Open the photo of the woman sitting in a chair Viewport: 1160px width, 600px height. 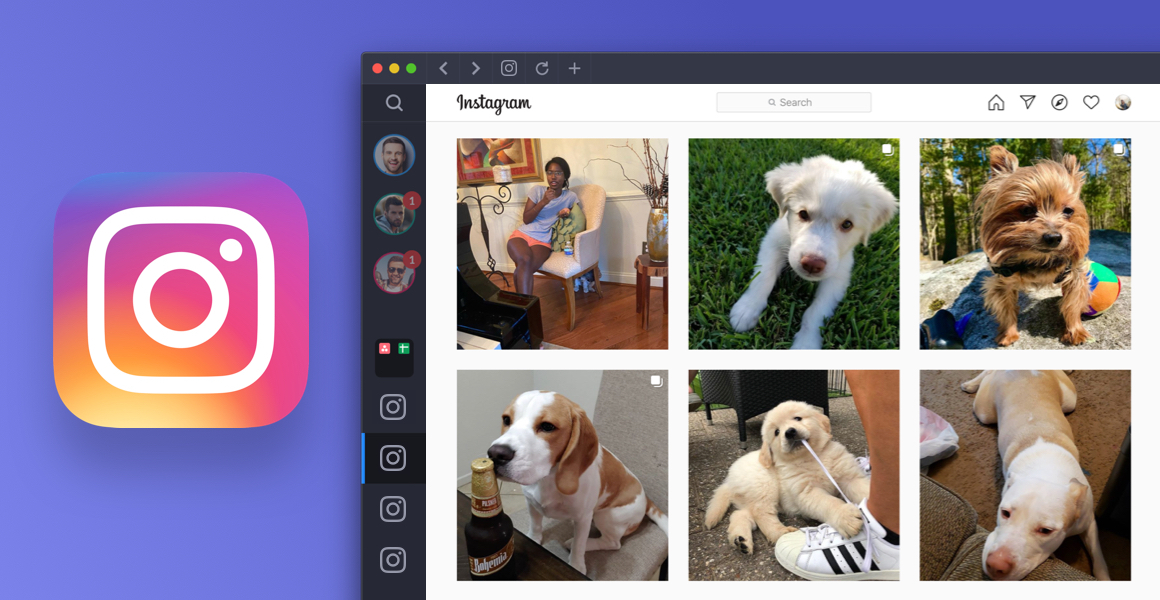tap(562, 243)
